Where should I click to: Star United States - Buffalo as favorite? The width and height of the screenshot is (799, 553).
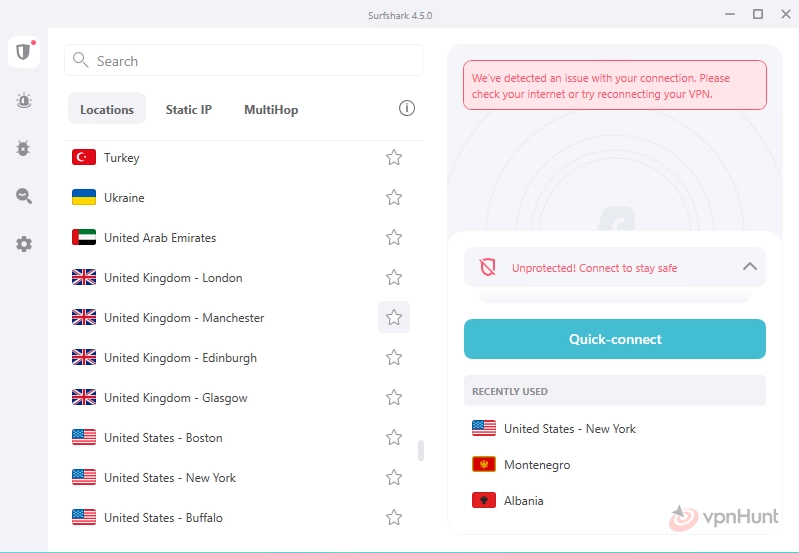(x=394, y=517)
